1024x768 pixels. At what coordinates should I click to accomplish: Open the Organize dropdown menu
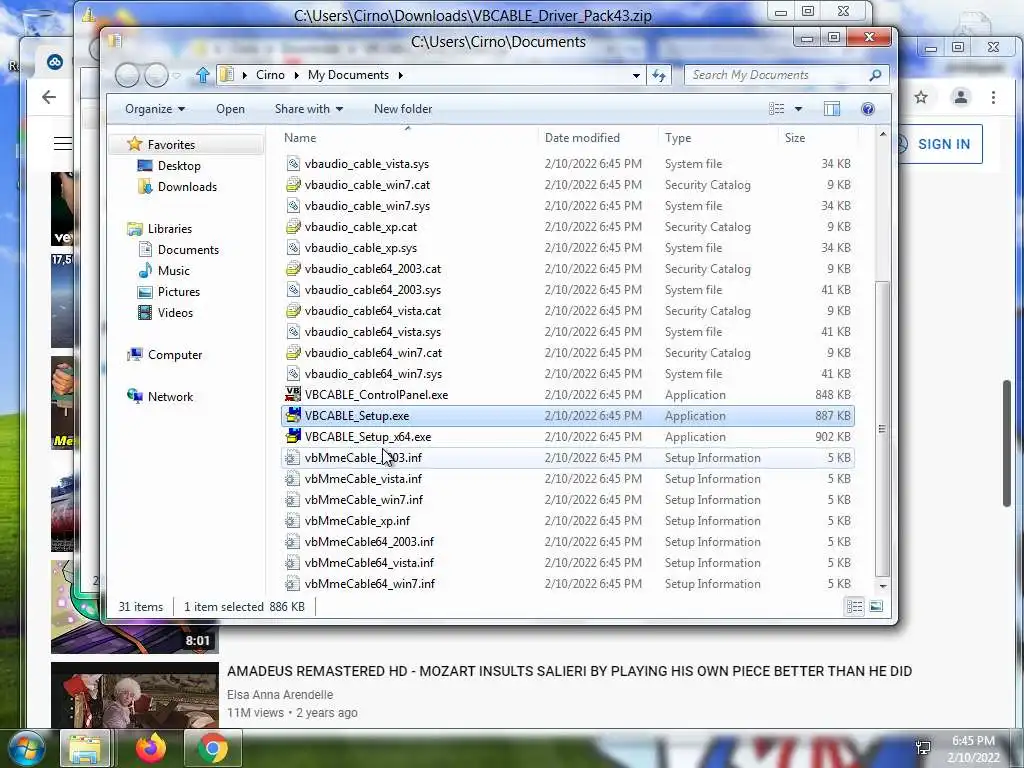click(155, 109)
